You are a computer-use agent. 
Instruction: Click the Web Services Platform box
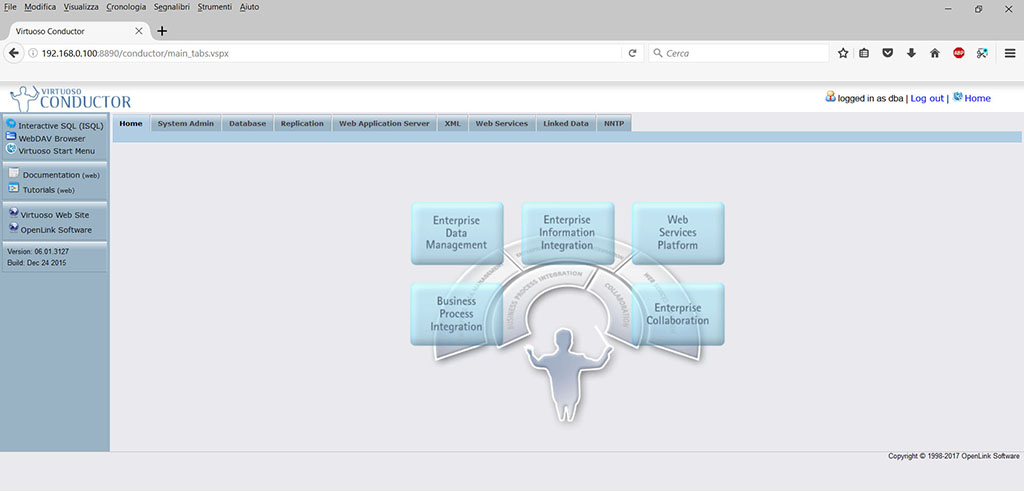pos(678,233)
